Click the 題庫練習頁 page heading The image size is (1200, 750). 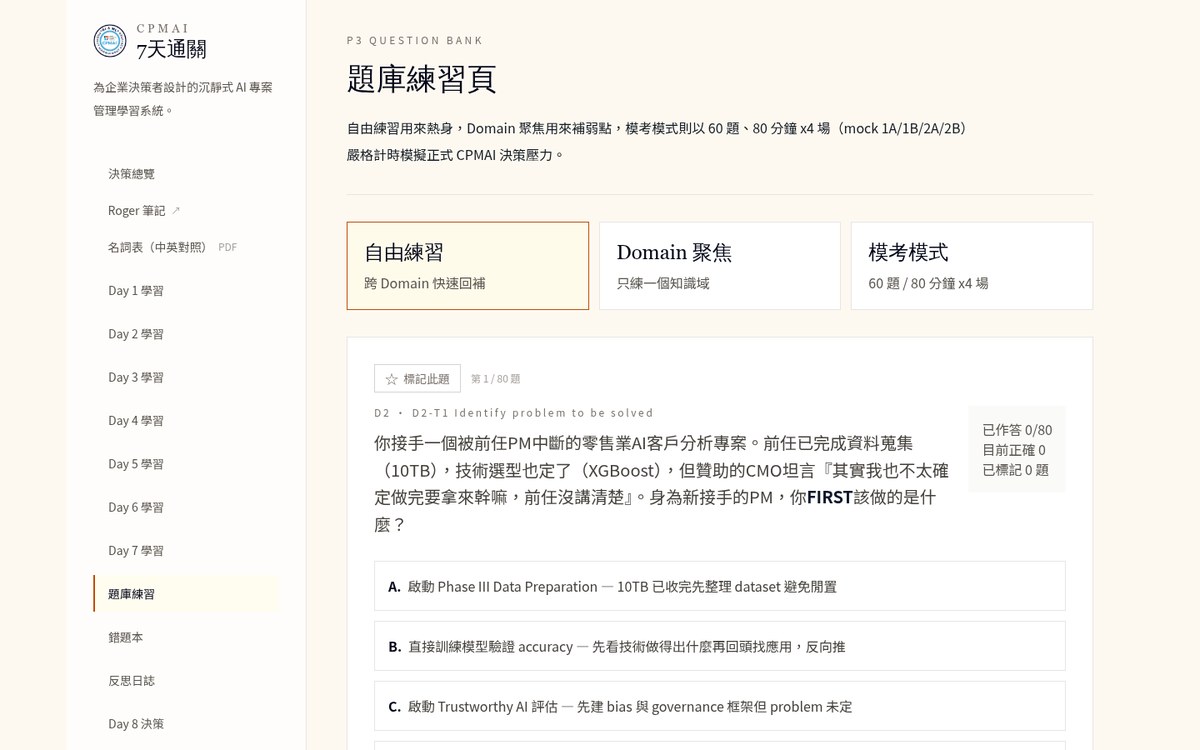point(421,79)
